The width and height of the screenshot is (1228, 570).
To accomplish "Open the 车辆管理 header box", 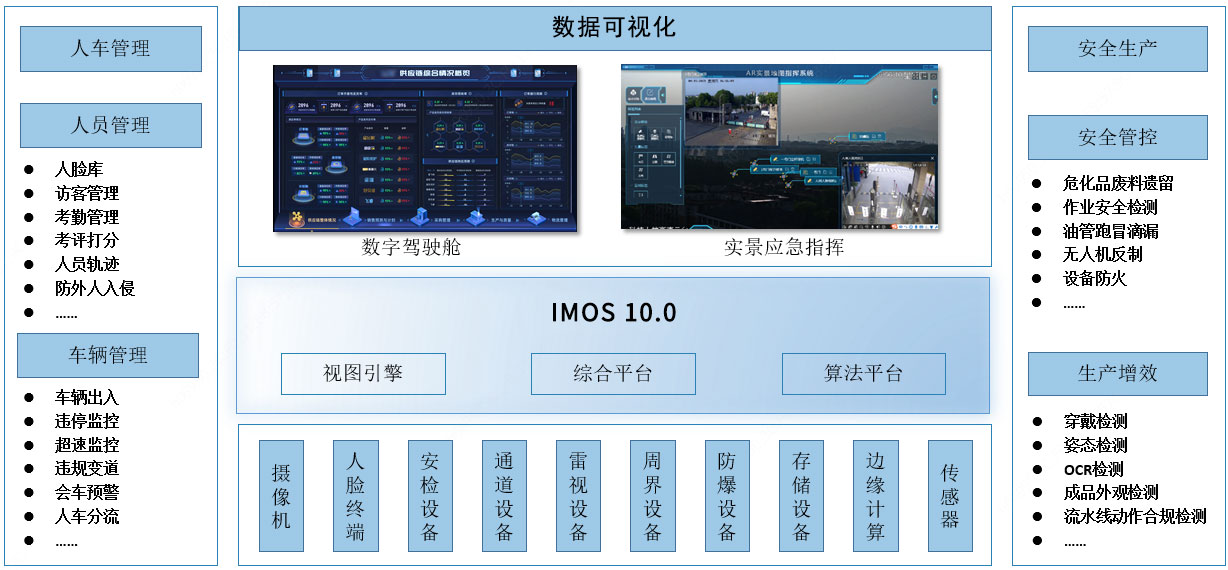I will [x=108, y=355].
